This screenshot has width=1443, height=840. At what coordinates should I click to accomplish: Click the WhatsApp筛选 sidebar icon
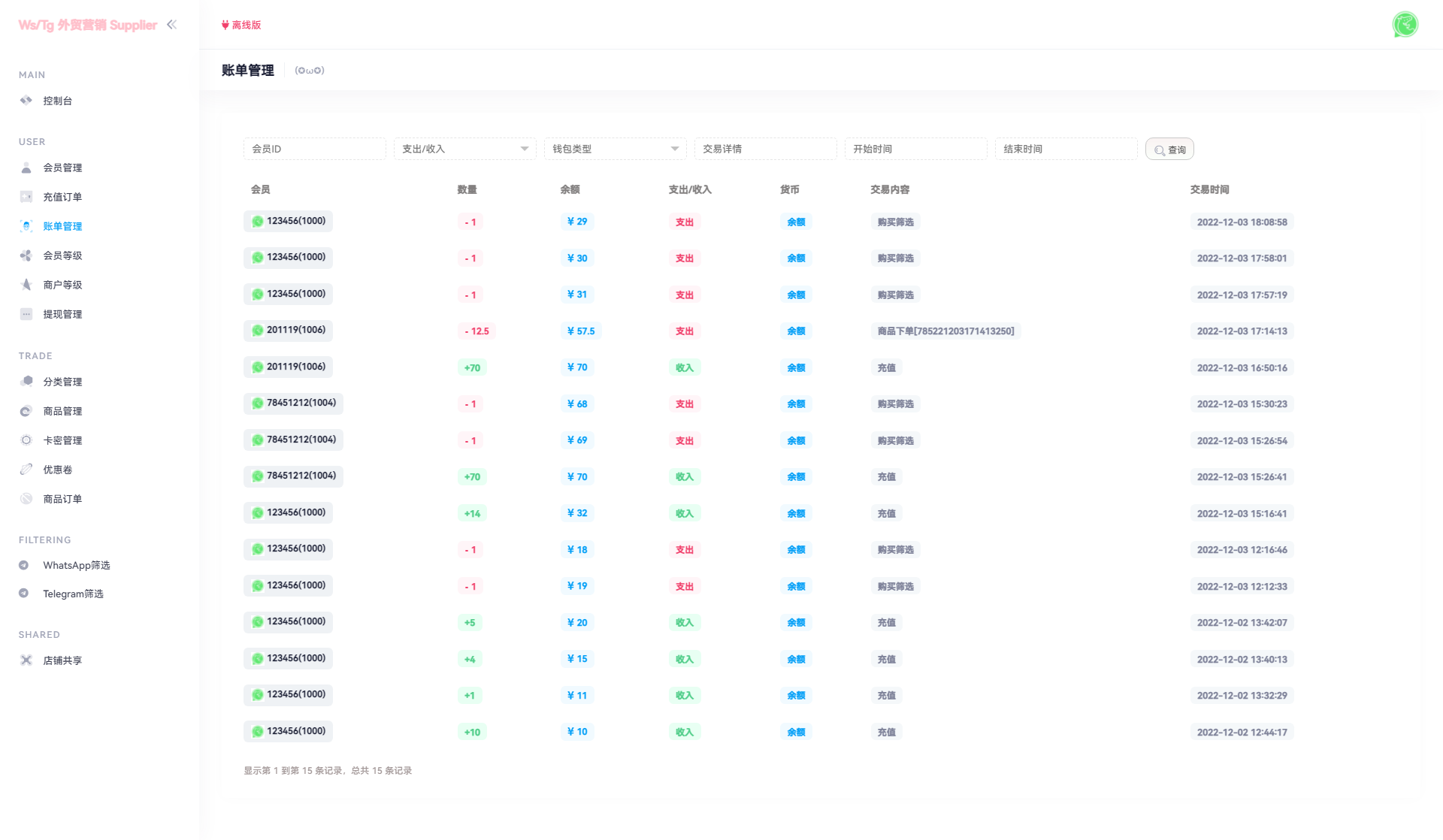coord(24,565)
